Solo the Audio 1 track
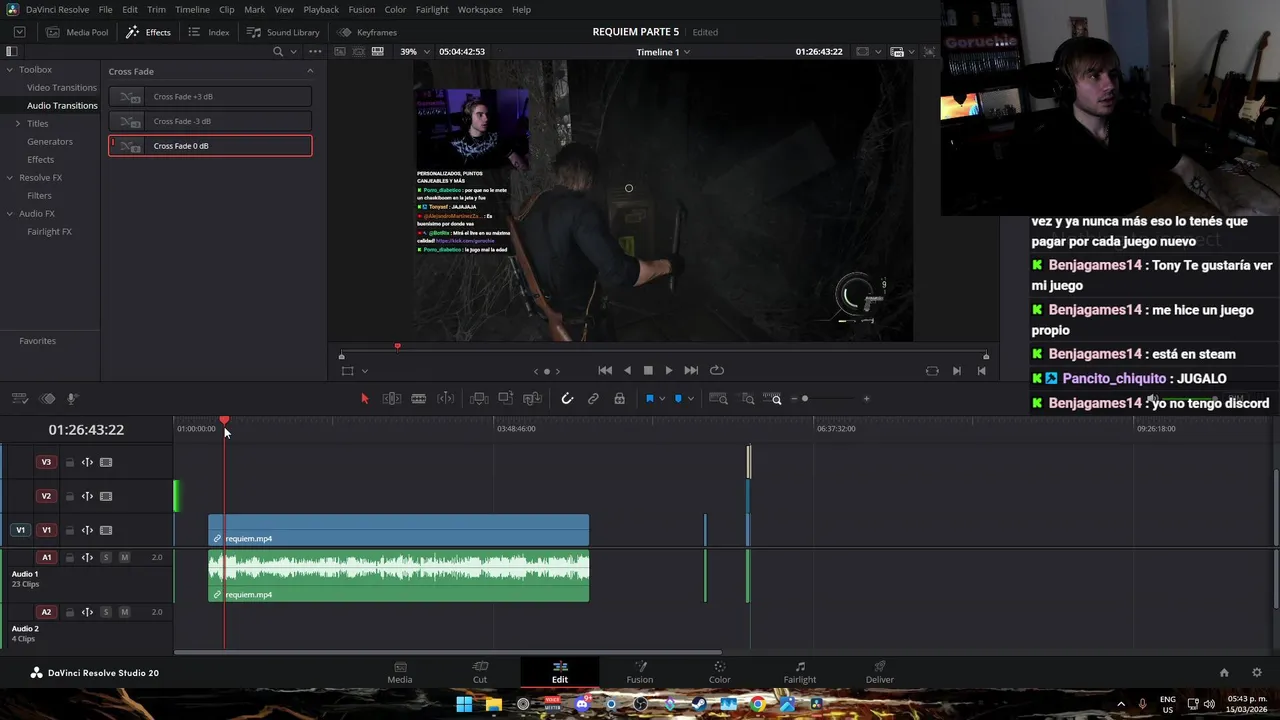1280x720 pixels. click(106, 557)
